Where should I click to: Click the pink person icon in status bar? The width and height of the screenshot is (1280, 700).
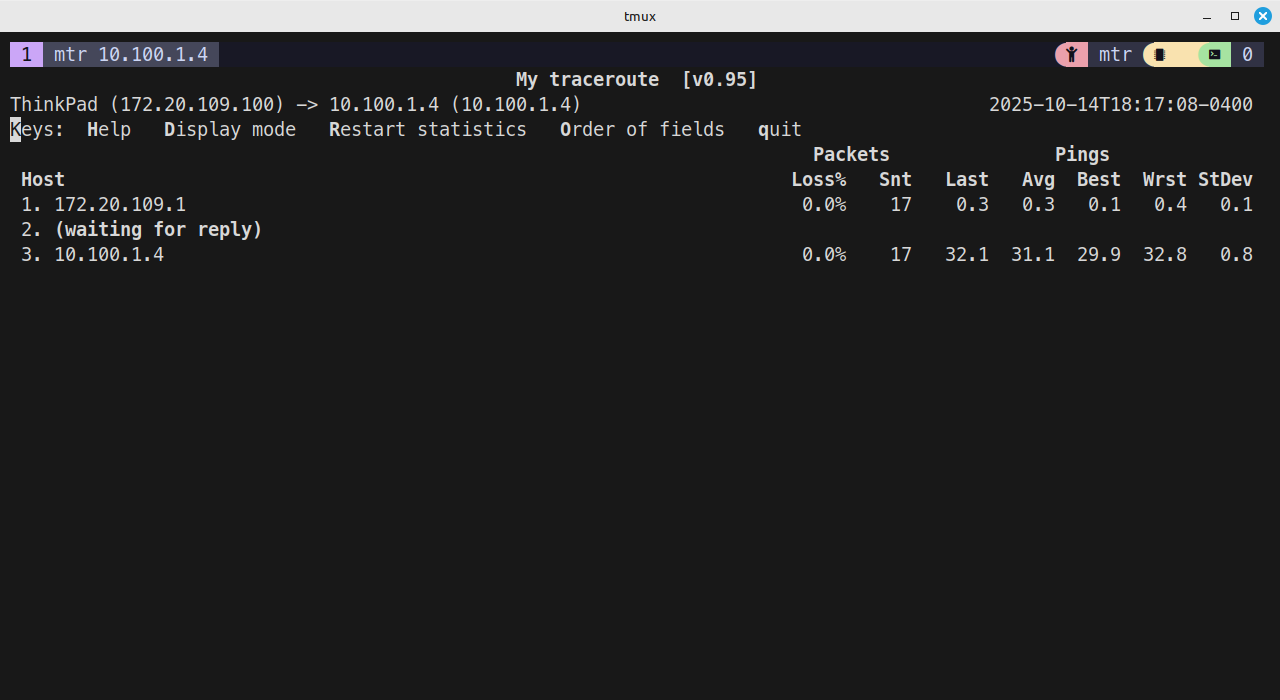coord(1071,55)
